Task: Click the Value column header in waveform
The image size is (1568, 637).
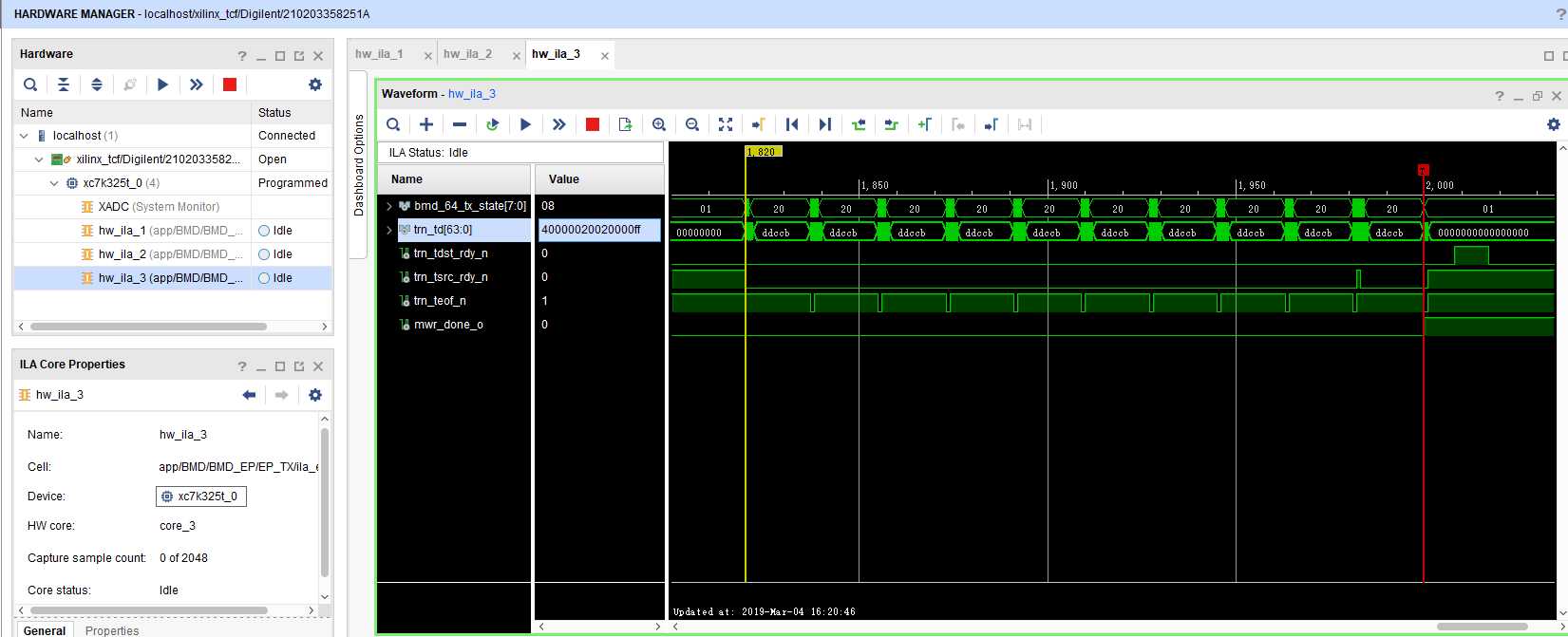Action: click(599, 179)
